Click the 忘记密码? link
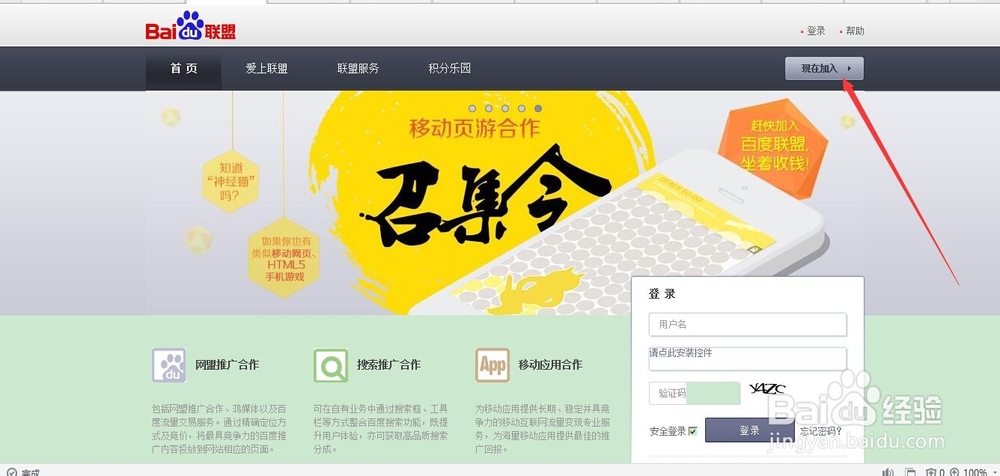Image resolution: width=1000 pixels, height=476 pixels. [821, 431]
